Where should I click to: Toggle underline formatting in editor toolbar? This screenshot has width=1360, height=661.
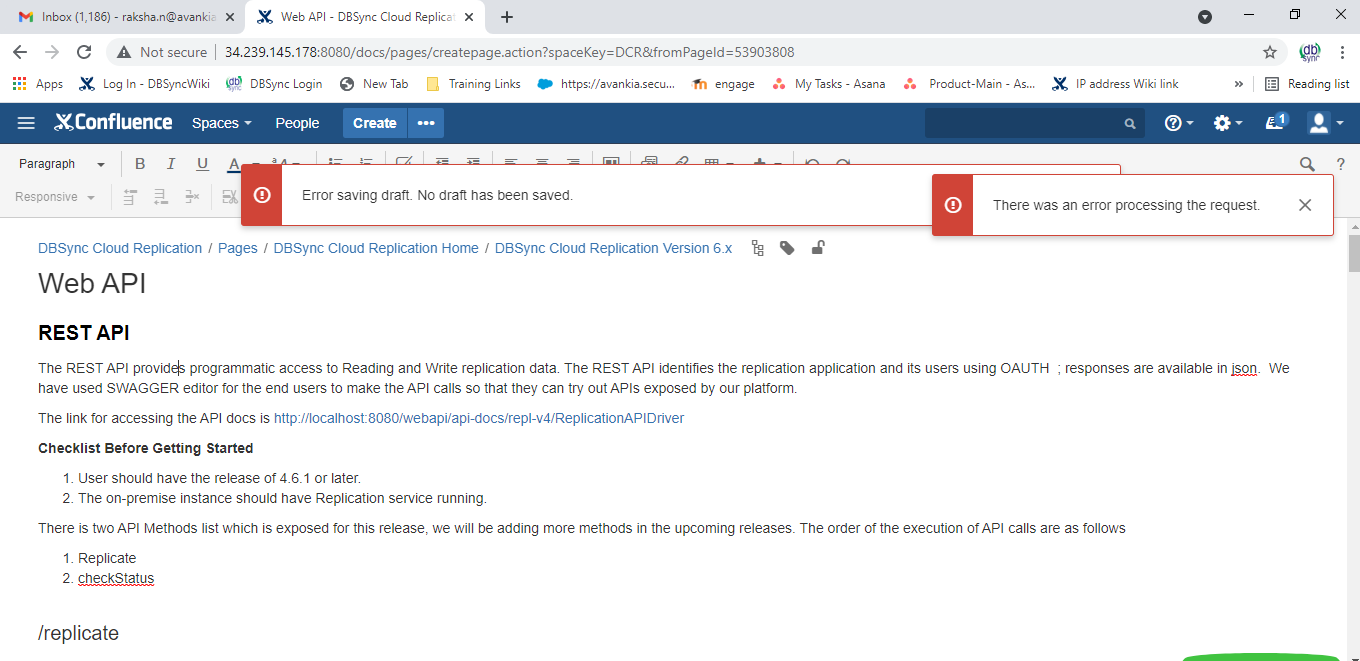point(202,164)
